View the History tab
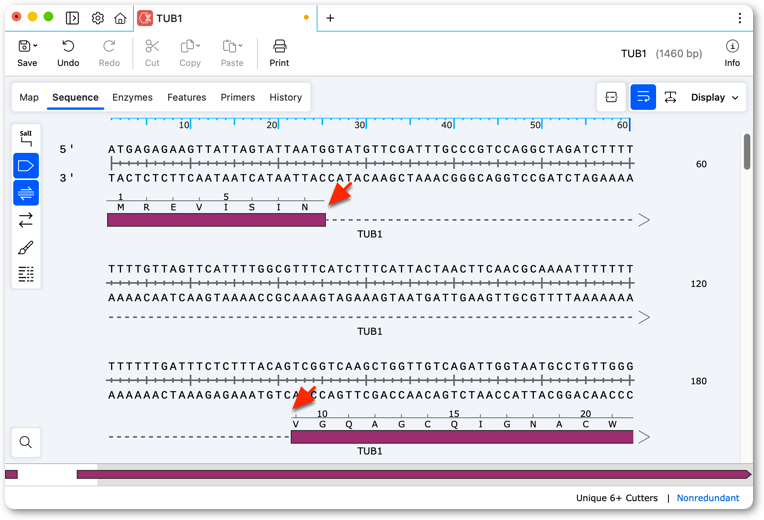764x520 pixels. coord(286,97)
